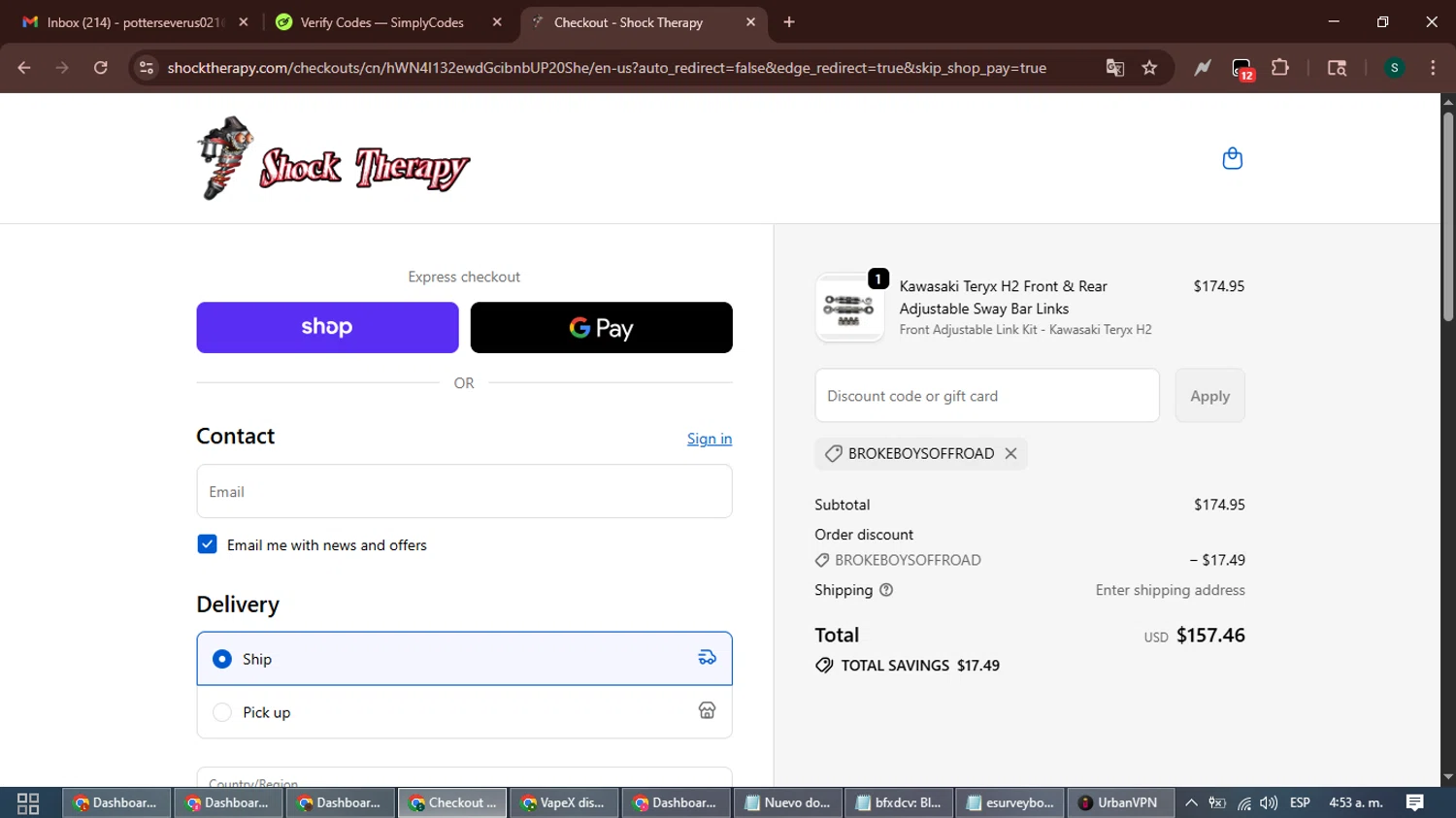Open esurveybo document from the taskbar

[1009, 803]
